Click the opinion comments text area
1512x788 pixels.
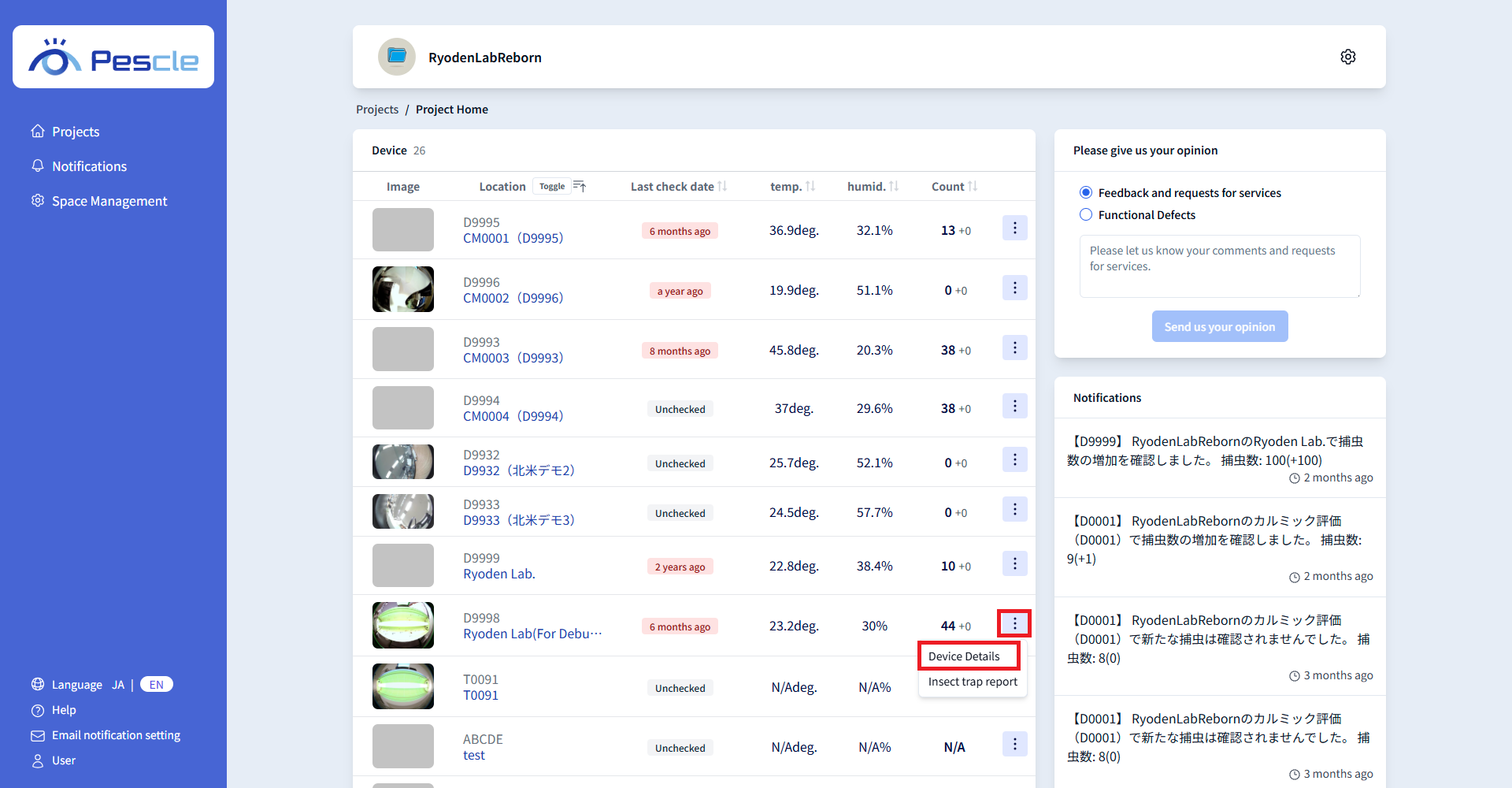pyautogui.click(x=1219, y=266)
